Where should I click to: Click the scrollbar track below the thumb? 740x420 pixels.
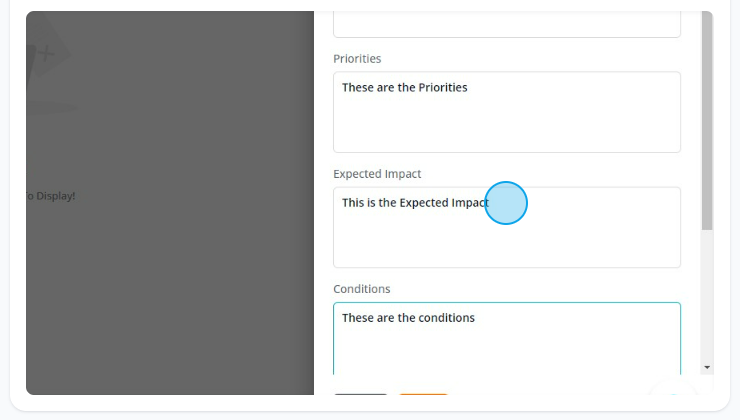point(707,296)
